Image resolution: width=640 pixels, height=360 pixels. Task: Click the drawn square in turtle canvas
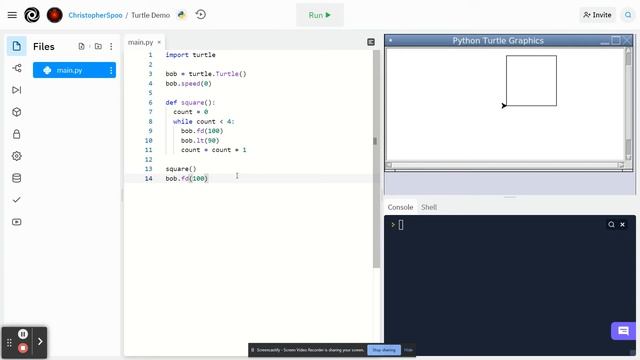tap(531, 81)
